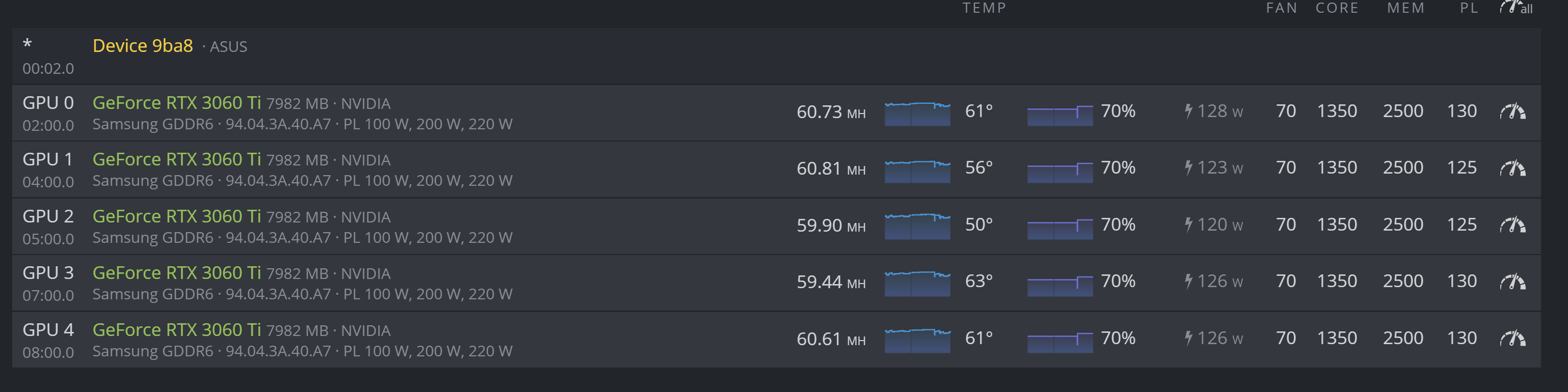Click the lightning power icon for GPU 4
This screenshot has width=1568, height=392.
click(1188, 338)
